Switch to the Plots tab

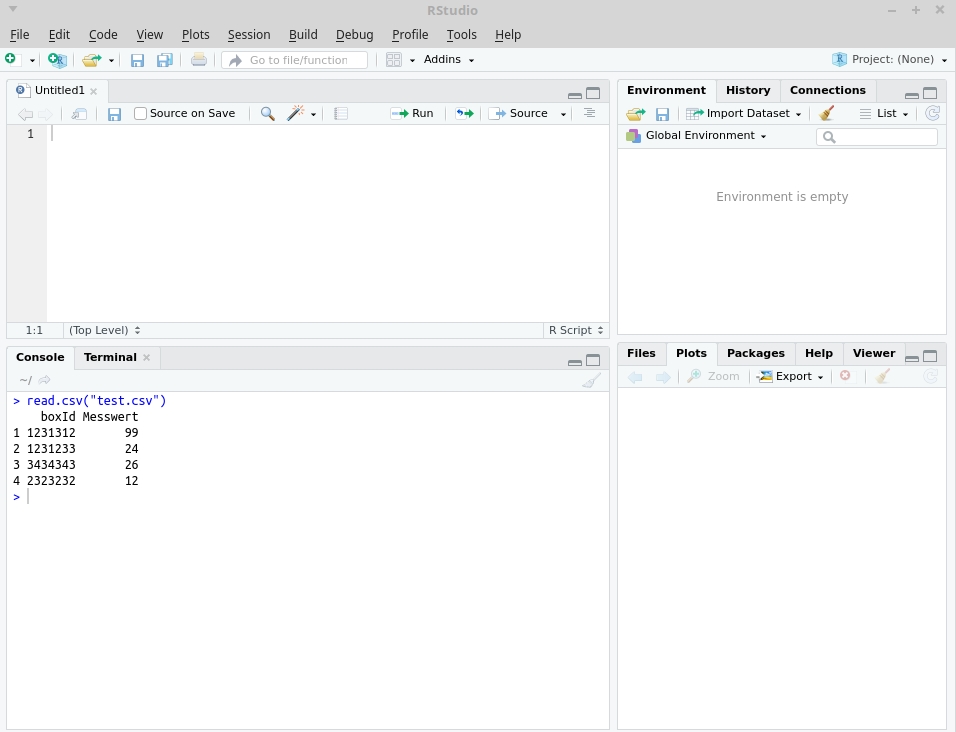pyautogui.click(x=691, y=354)
